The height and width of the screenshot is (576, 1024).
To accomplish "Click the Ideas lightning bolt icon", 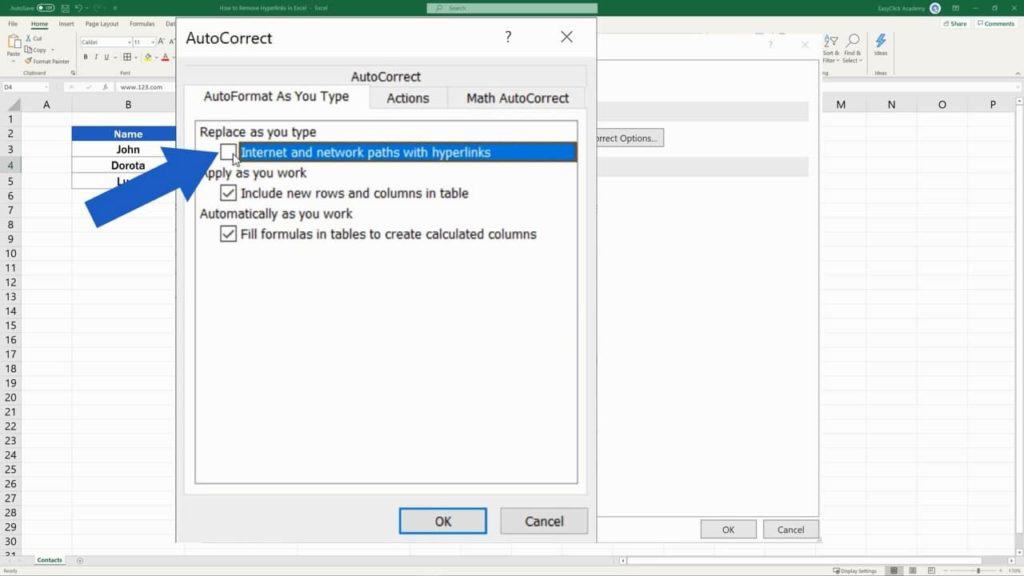I will click(882, 42).
